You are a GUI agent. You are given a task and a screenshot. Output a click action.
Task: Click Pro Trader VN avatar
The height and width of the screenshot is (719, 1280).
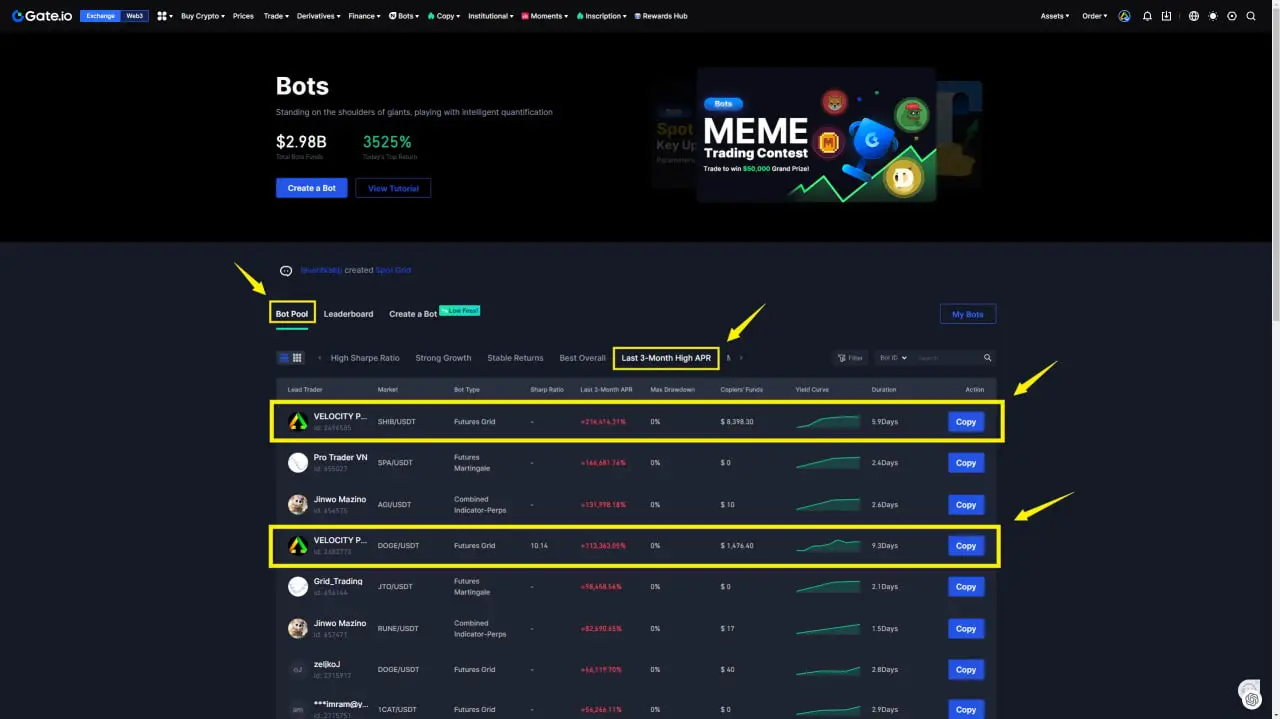tap(298, 462)
